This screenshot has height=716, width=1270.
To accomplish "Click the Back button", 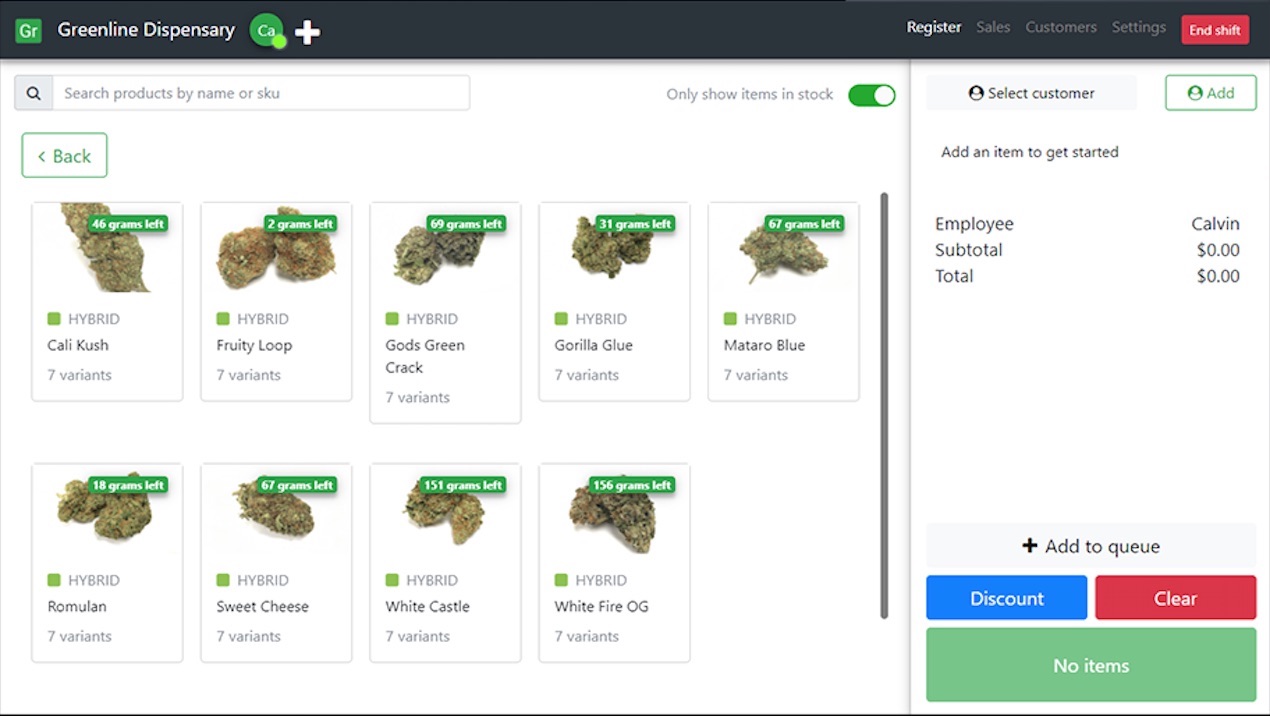I will click(64, 156).
